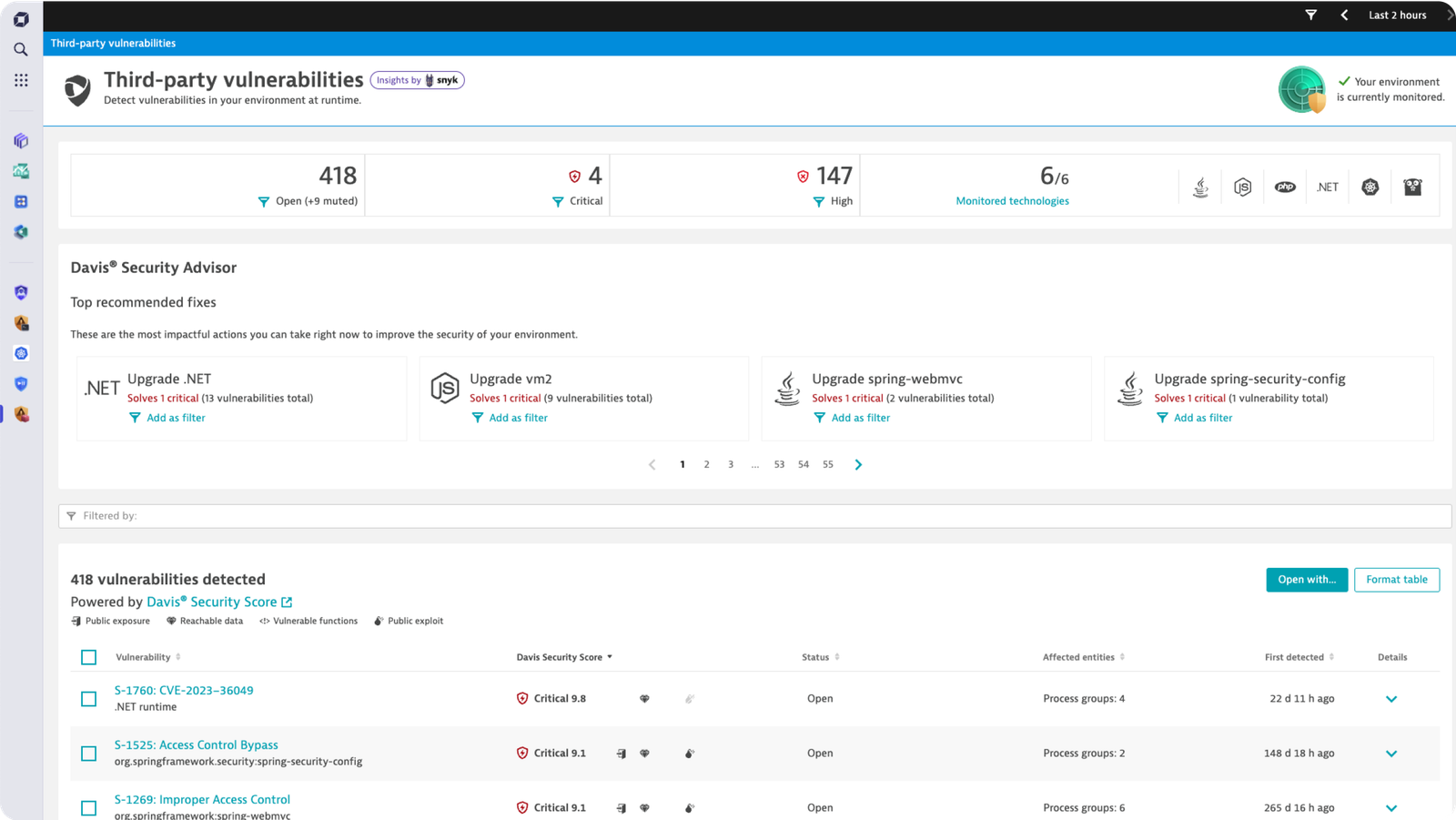Go to page 2 of recommended fixes
Viewport: 1456px width, 820px height.
click(706, 464)
